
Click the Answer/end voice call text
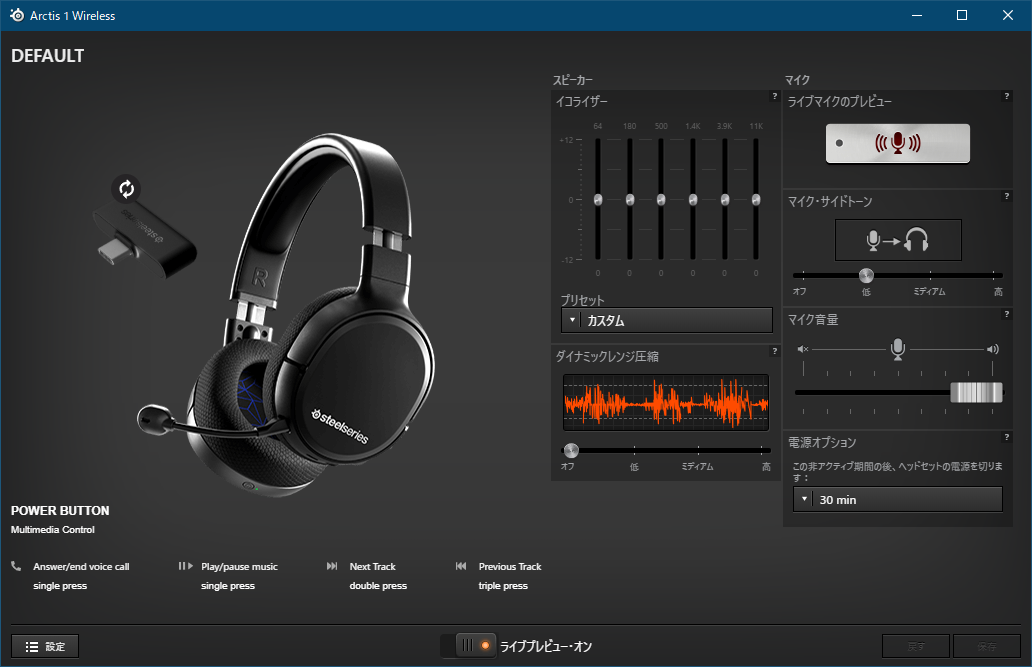click(81, 566)
